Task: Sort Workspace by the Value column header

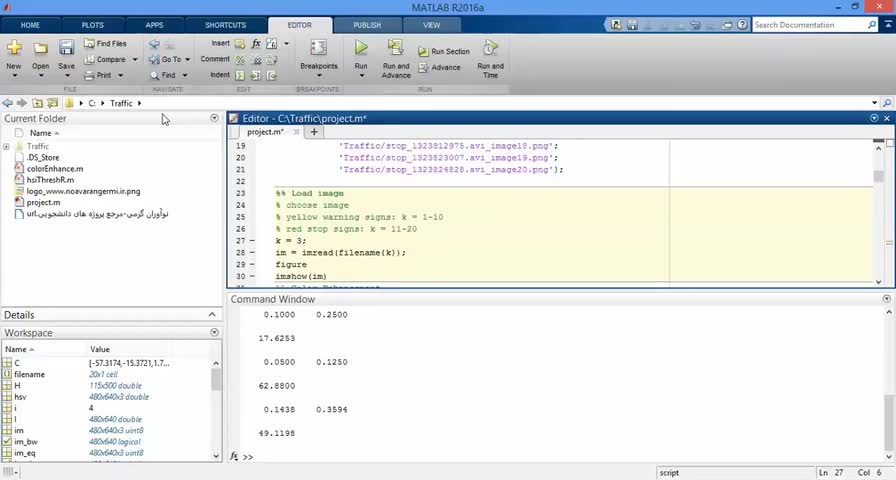Action: pyautogui.click(x=99, y=349)
